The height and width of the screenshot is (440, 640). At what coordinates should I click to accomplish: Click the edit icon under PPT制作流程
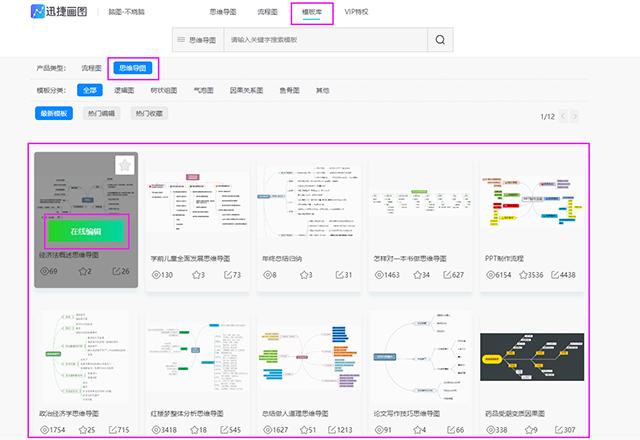pyautogui.click(x=555, y=275)
